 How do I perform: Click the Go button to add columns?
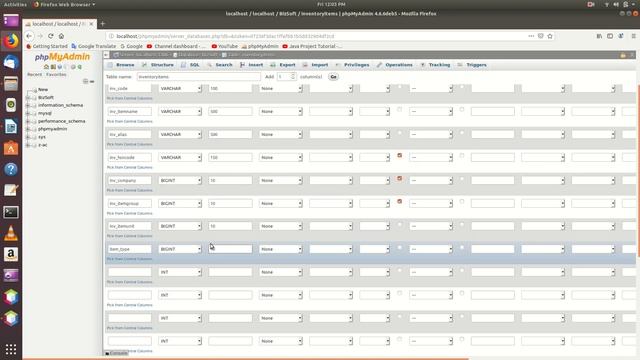pyautogui.click(x=333, y=77)
